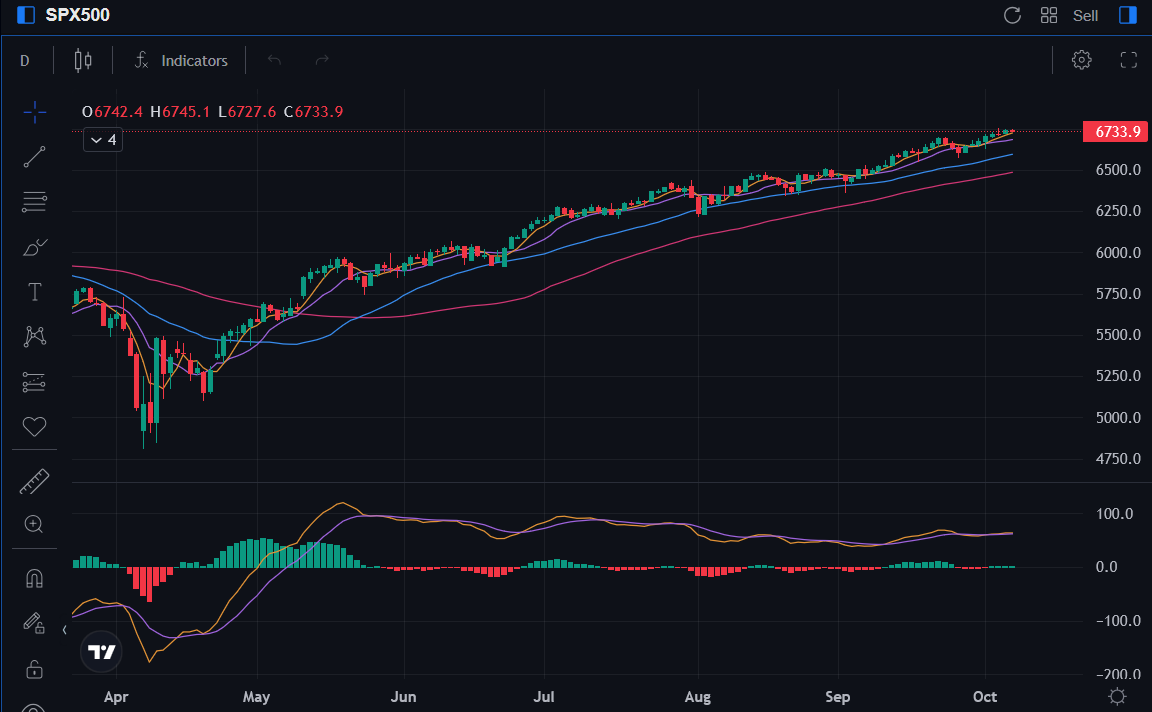Viewport: 1152px width, 712px height.
Task: Select the zoom-in magnifier tool
Action: 34,524
